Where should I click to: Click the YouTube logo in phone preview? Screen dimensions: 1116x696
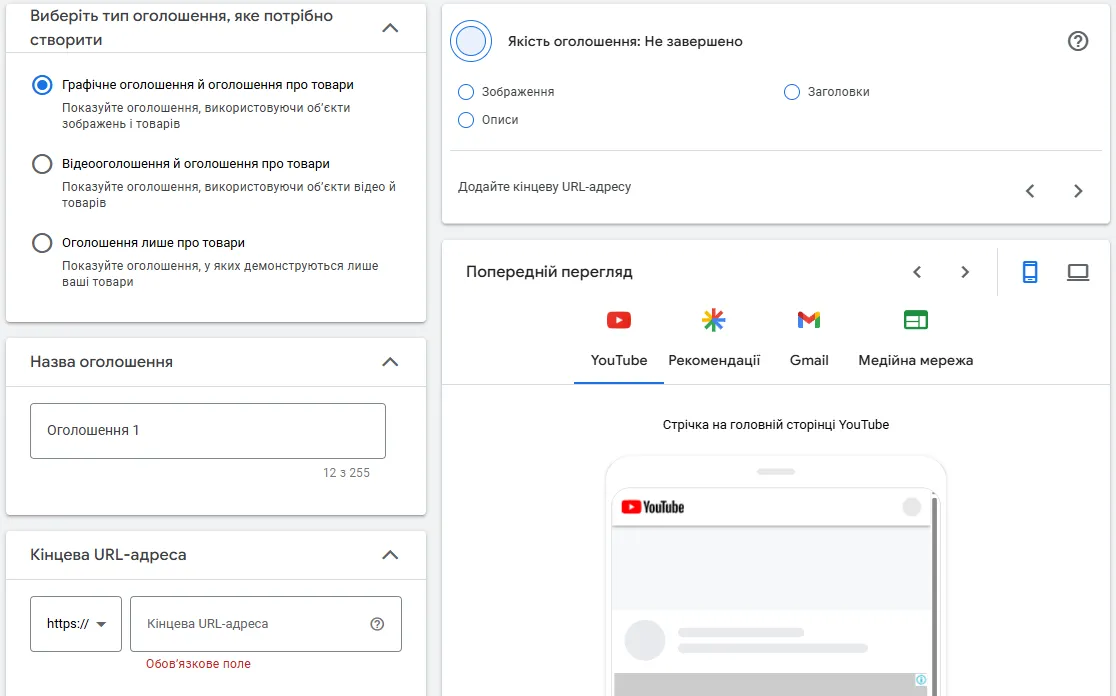[653, 507]
